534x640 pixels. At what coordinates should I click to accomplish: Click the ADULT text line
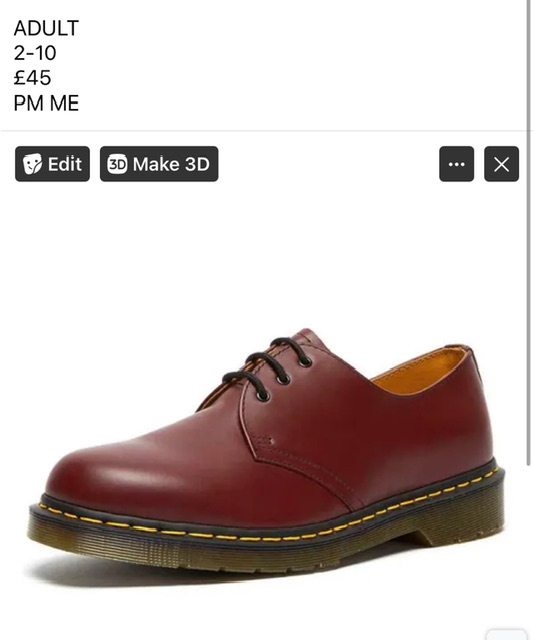tap(46, 28)
